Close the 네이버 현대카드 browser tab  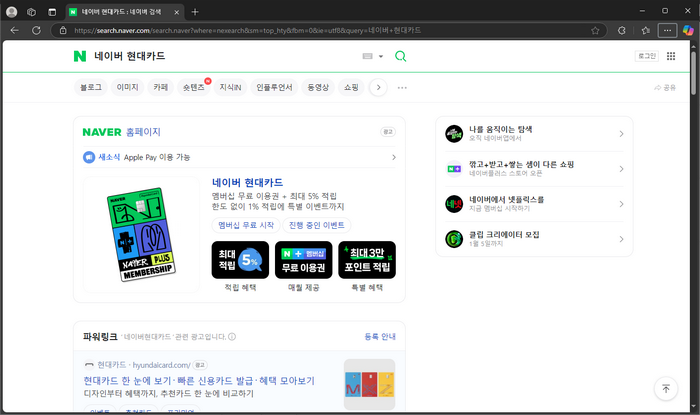click(176, 12)
